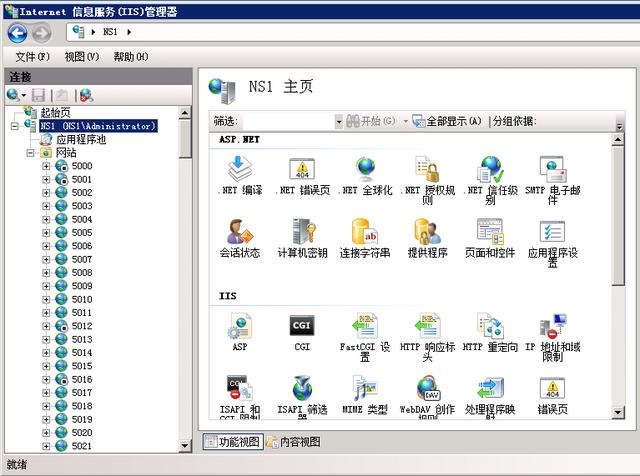This screenshot has height=476, width=640.
Task: Click the 筛选 filter input field
Action: pos(288,121)
